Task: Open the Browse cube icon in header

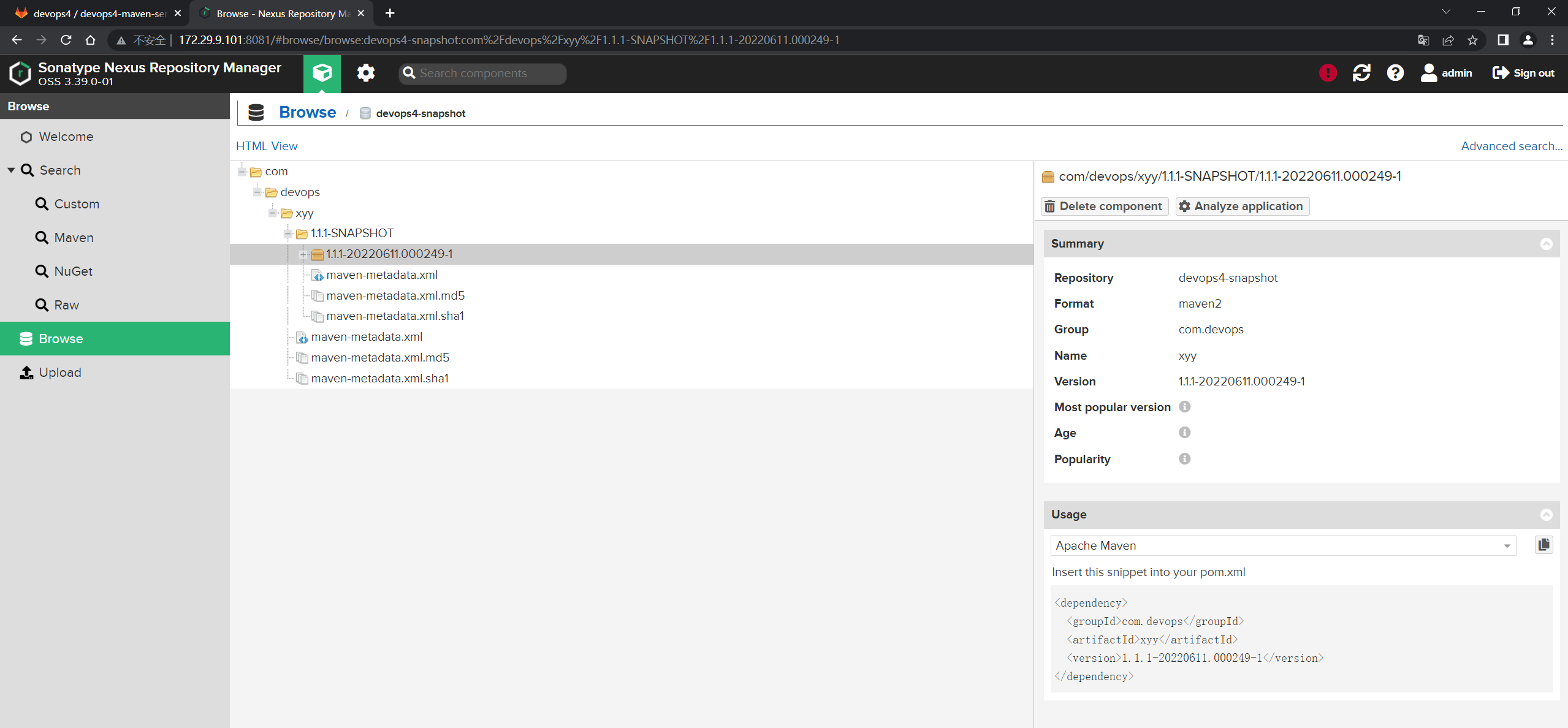Action: [322, 74]
